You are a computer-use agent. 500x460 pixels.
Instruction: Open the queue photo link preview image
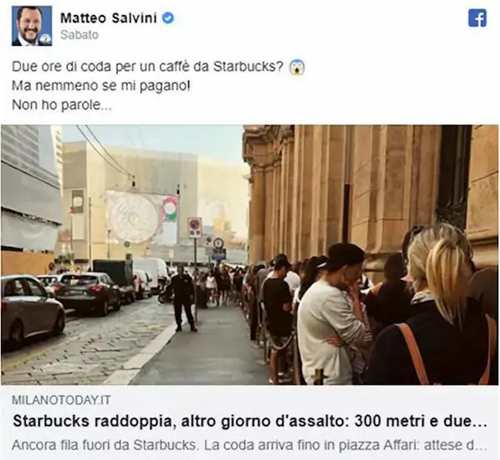pyautogui.click(x=250, y=255)
